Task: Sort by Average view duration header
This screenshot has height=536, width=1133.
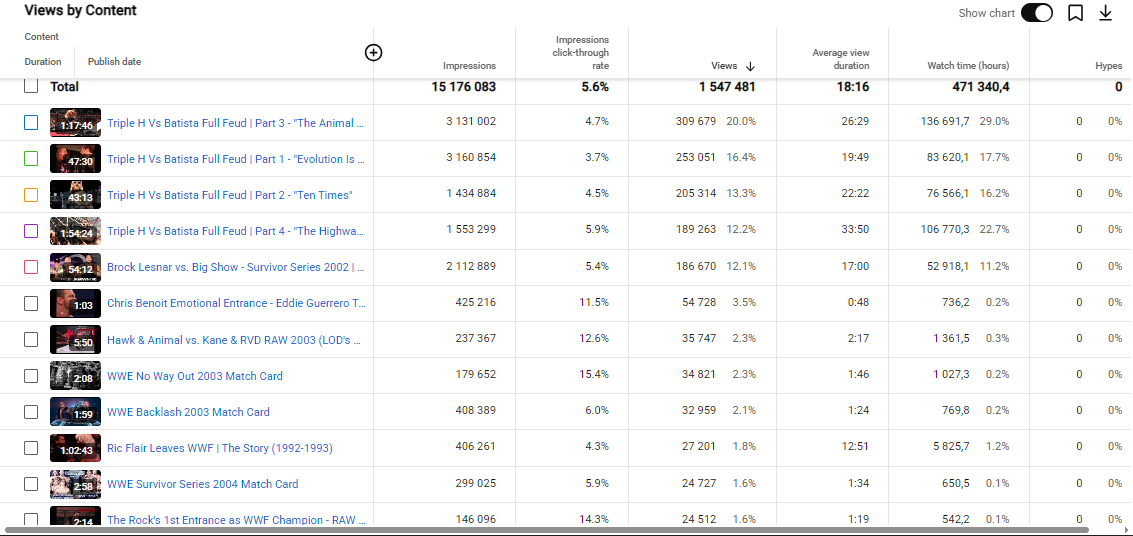Action: click(x=840, y=59)
